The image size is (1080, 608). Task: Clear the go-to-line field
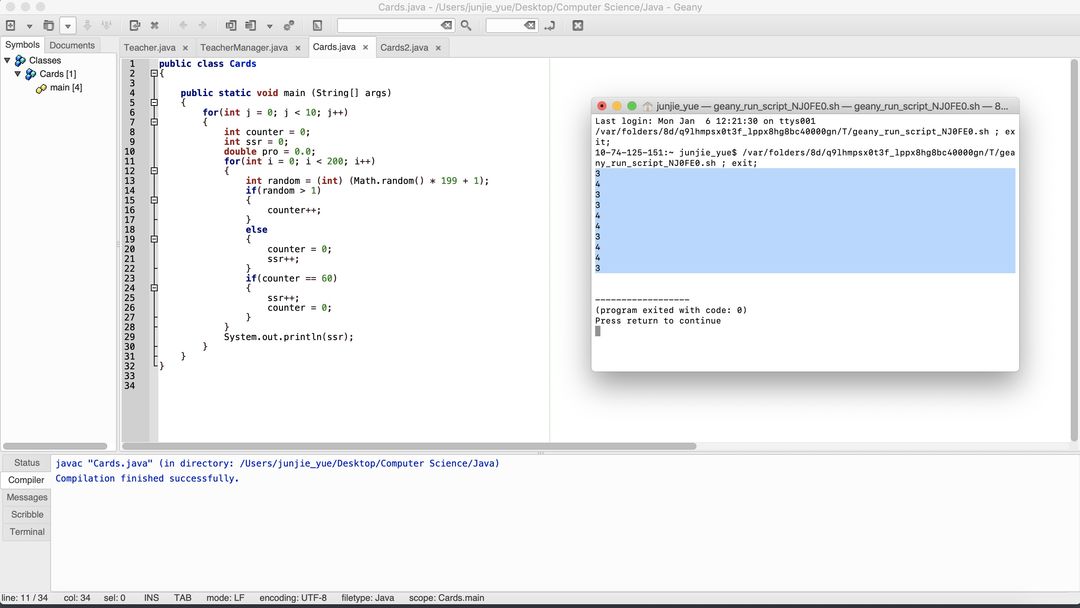pyautogui.click(x=530, y=25)
